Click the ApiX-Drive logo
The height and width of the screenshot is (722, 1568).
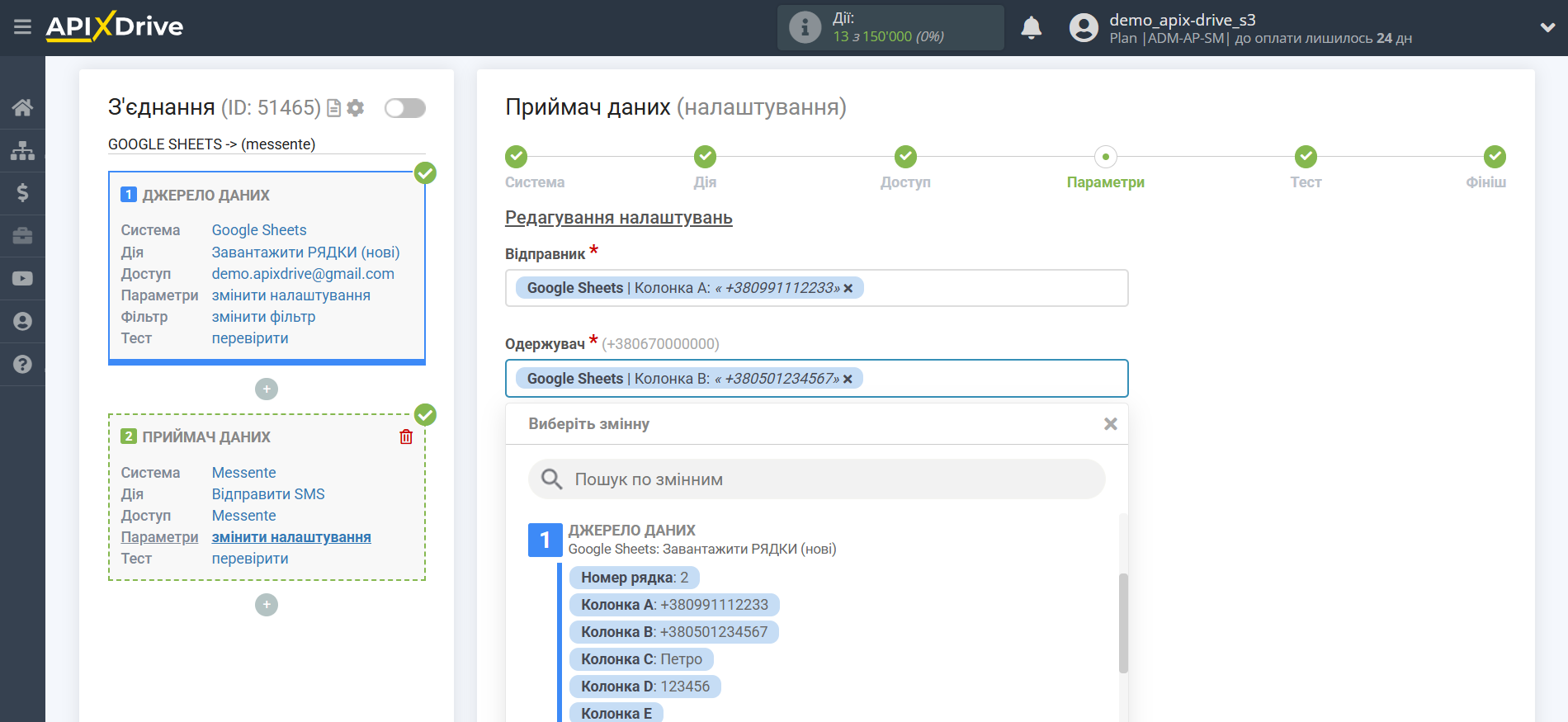pyautogui.click(x=115, y=26)
